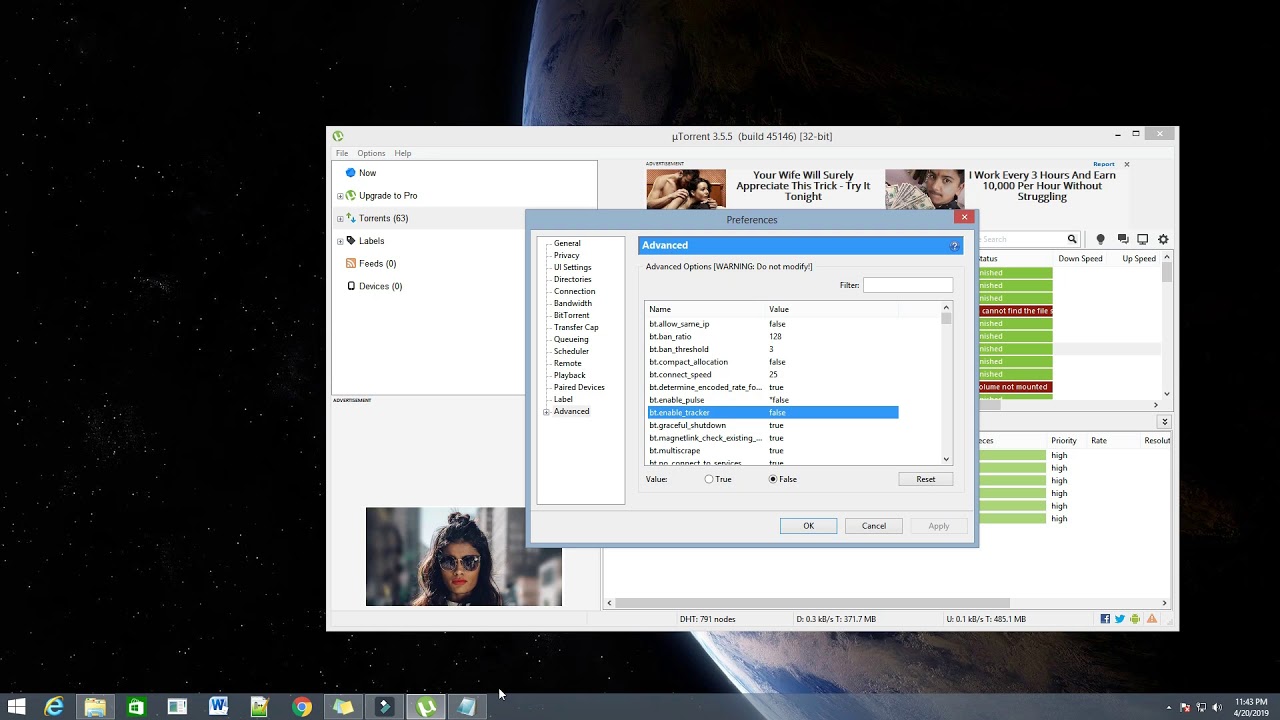Select the True radio button
1280x720 pixels.
point(709,479)
